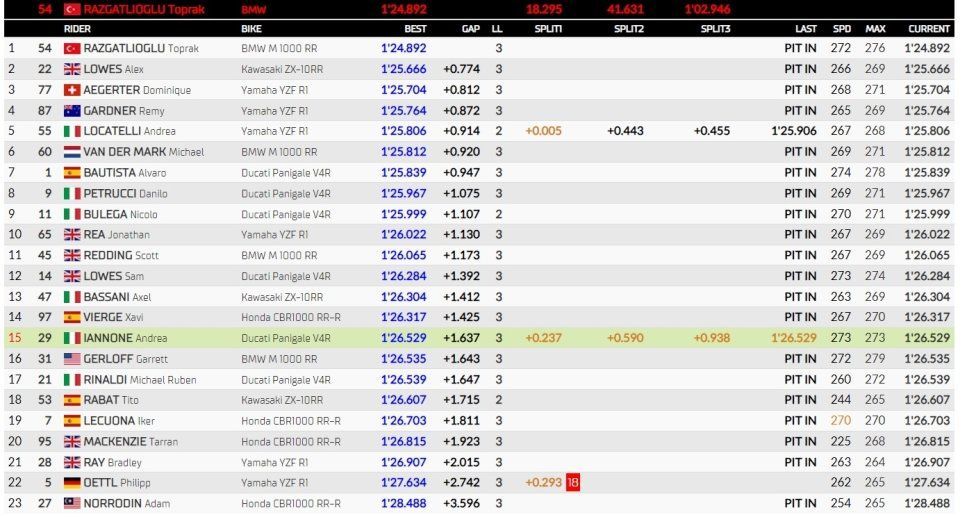
Task: Click the BIKE column header
Action: [x=251, y=29]
